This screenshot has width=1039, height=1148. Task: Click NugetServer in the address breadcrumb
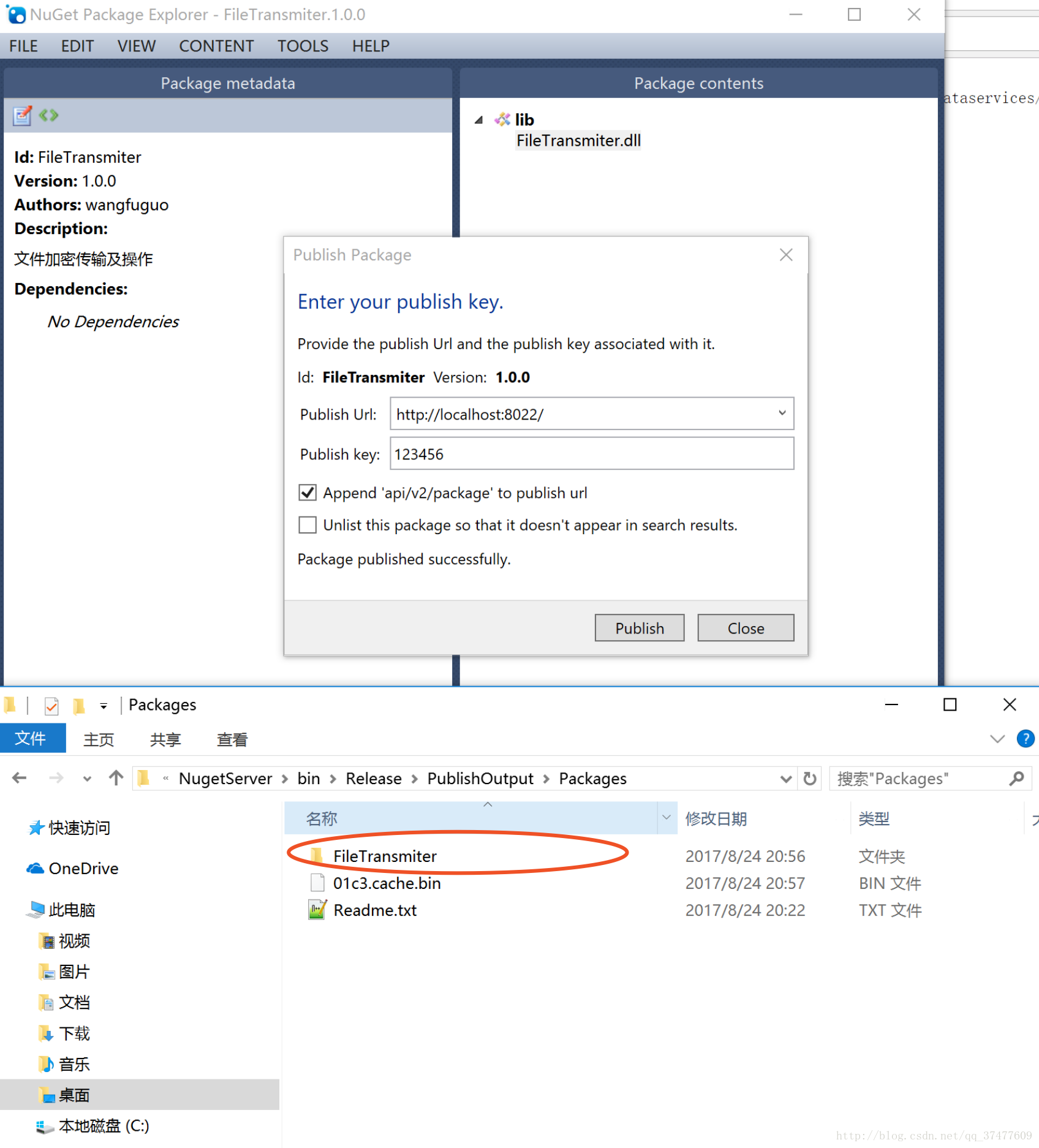pyautogui.click(x=225, y=778)
